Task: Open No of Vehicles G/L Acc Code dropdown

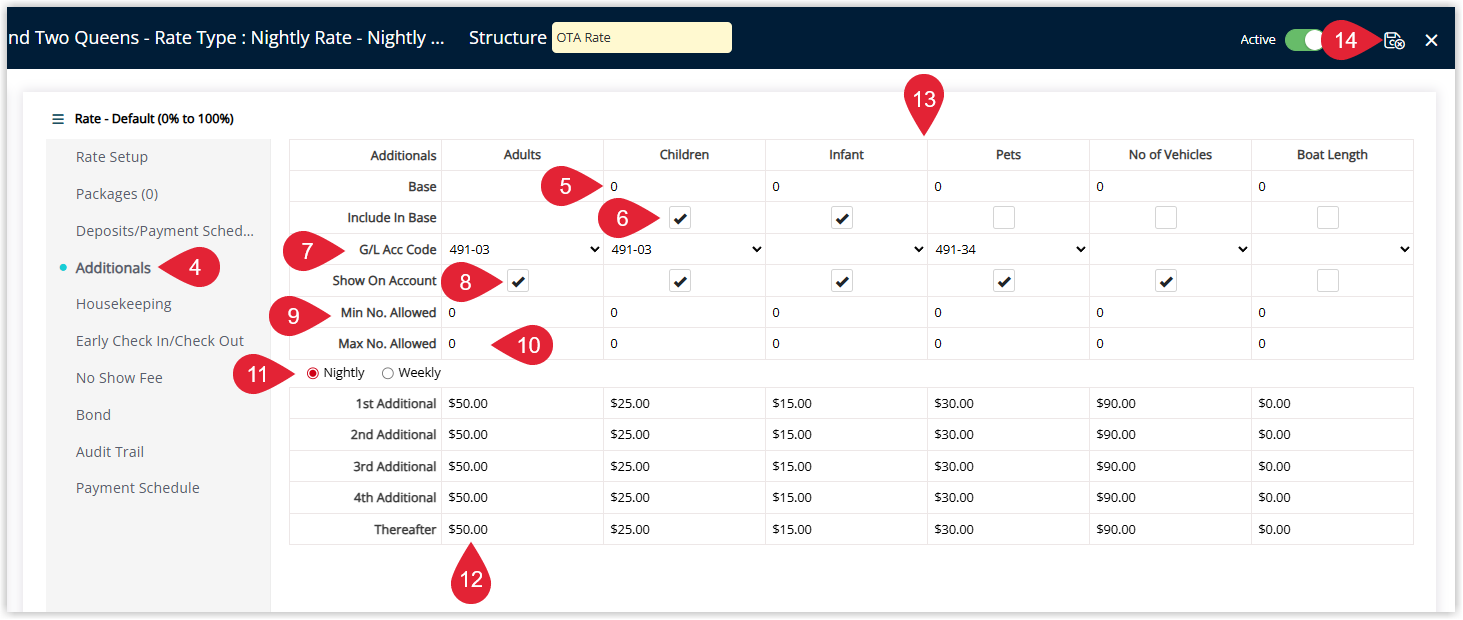Action: click(1170, 249)
